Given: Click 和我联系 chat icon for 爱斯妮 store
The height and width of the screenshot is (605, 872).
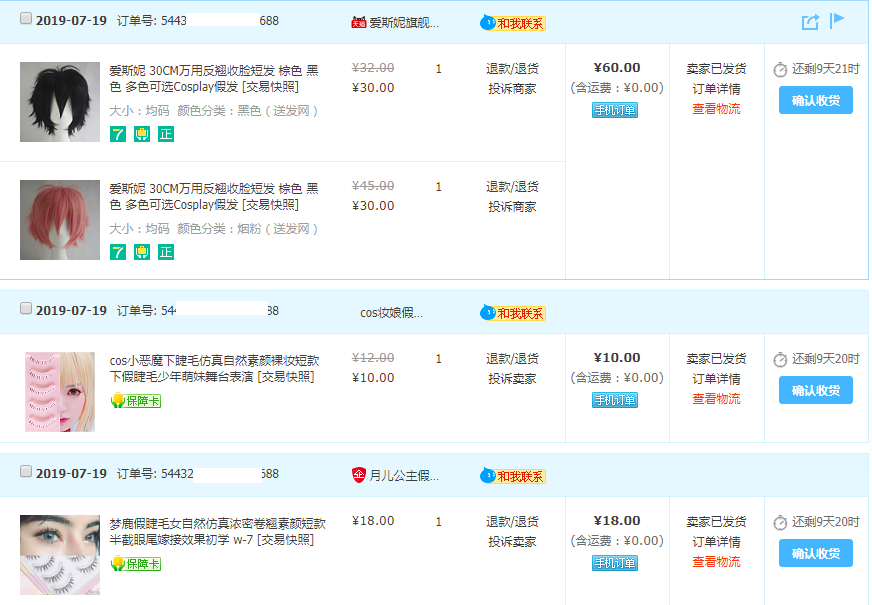Looking at the screenshot, I should click(x=512, y=22).
